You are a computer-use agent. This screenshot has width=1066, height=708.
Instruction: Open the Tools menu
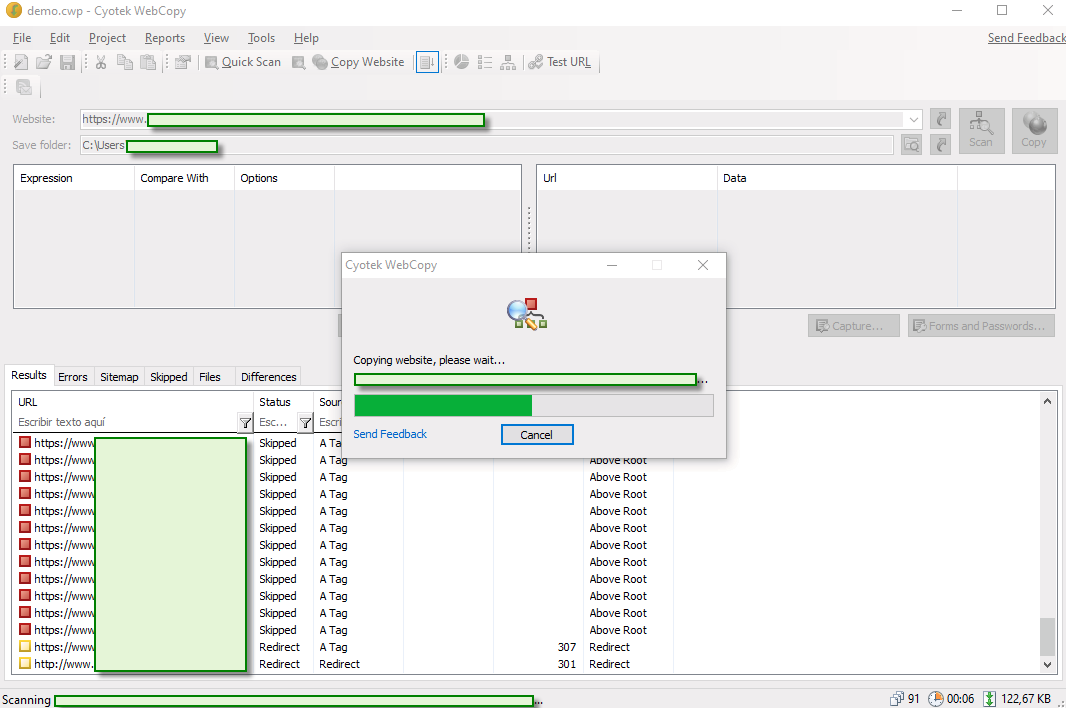(x=261, y=38)
